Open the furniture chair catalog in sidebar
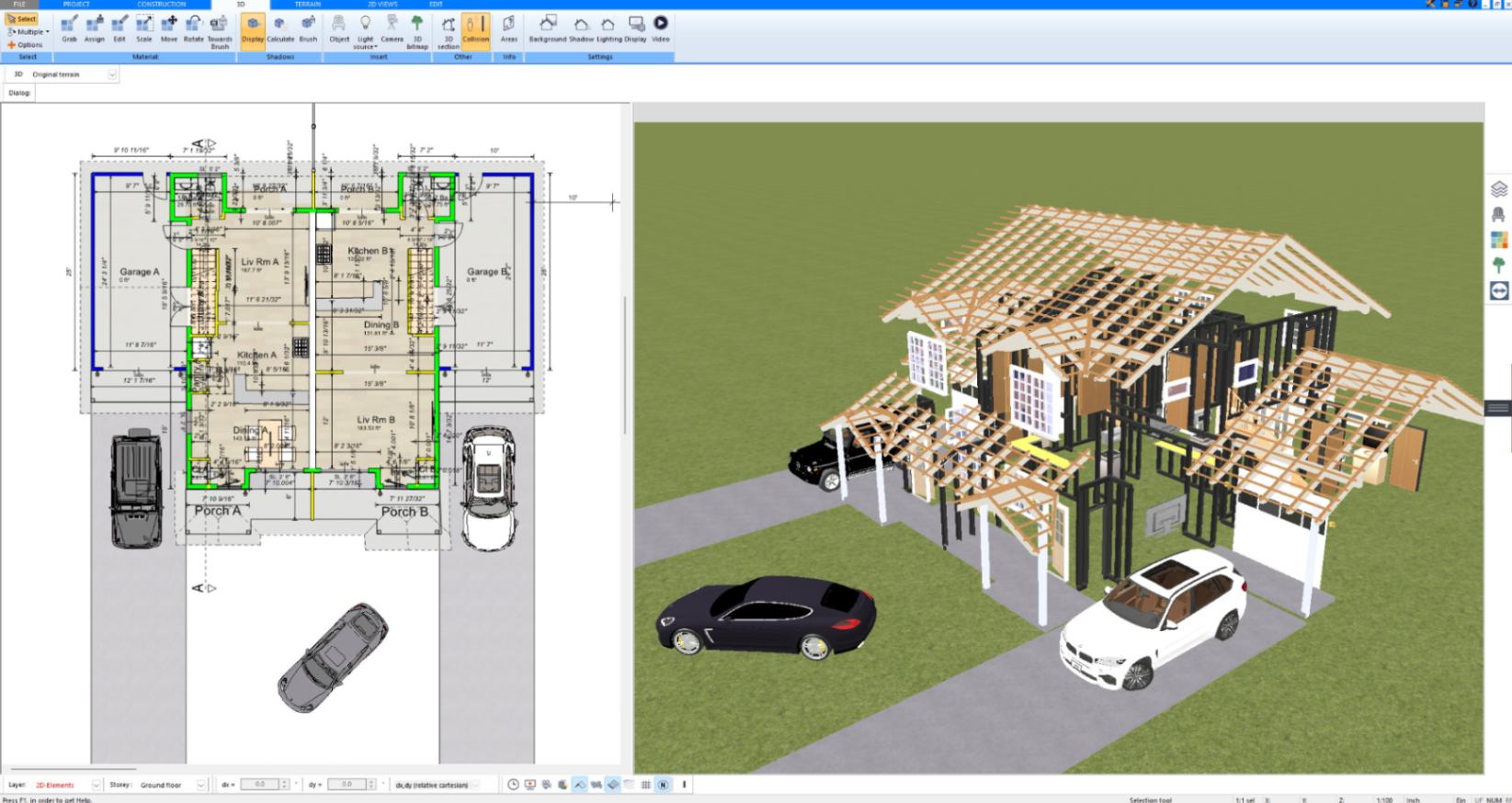The image size is (1512, 803). tap(1499, 215)
